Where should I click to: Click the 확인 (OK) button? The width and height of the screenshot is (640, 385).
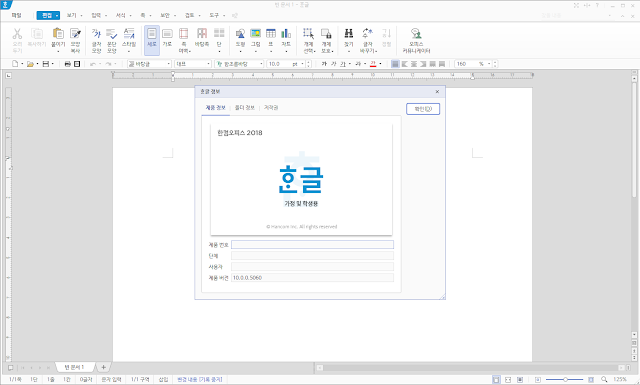[x=423, y=109]
